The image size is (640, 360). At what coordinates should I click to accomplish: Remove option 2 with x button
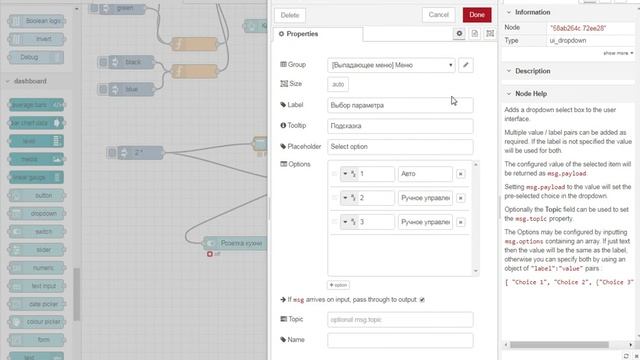point(460,198)
